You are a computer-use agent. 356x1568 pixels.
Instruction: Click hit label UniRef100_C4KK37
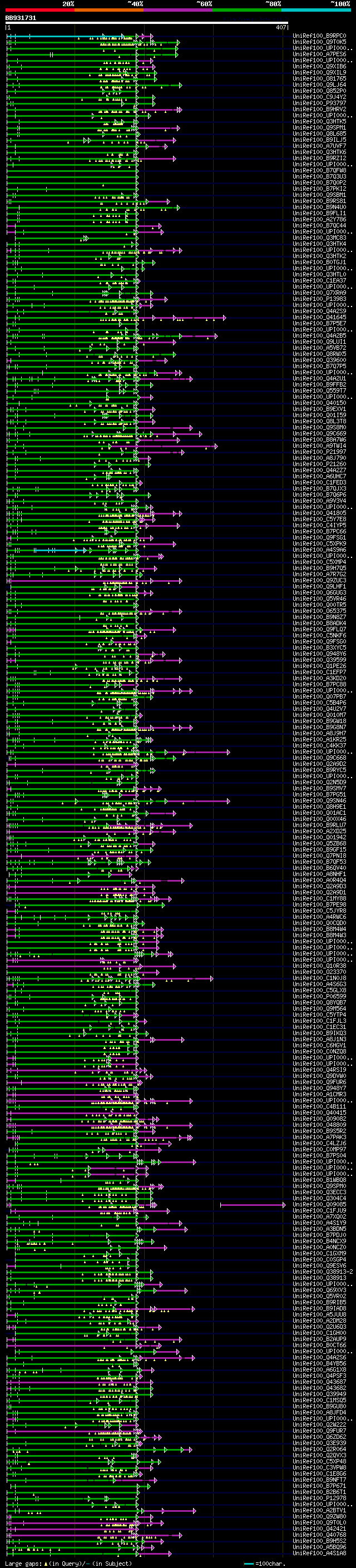click(x=319, y=745)
